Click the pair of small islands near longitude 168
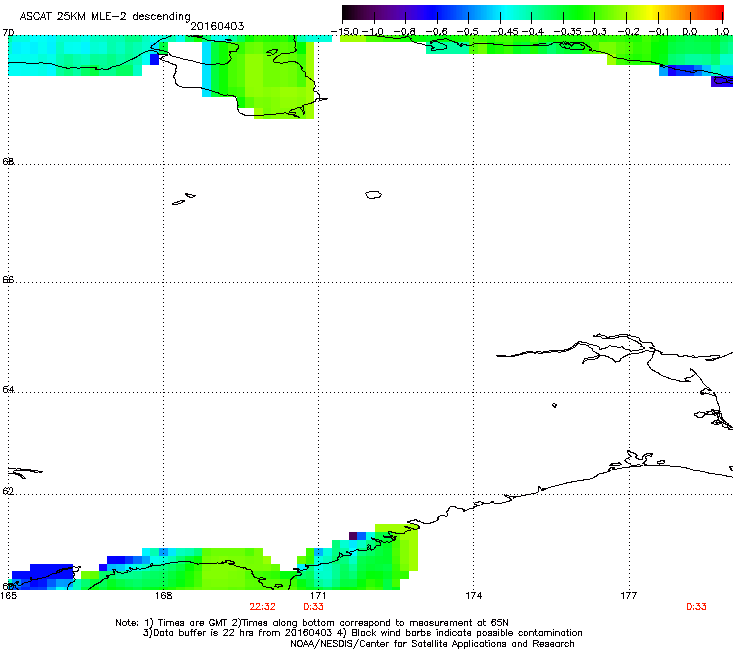This screenshot has width=740, height=650. click(184, 199)
